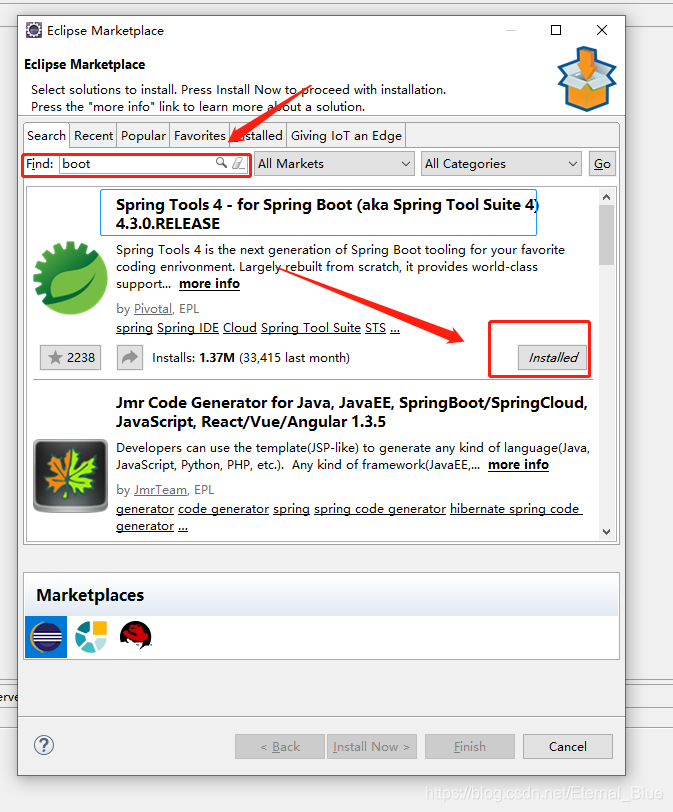Click the Eclipse Marketplace title bar icon

[x=34, y=30]
